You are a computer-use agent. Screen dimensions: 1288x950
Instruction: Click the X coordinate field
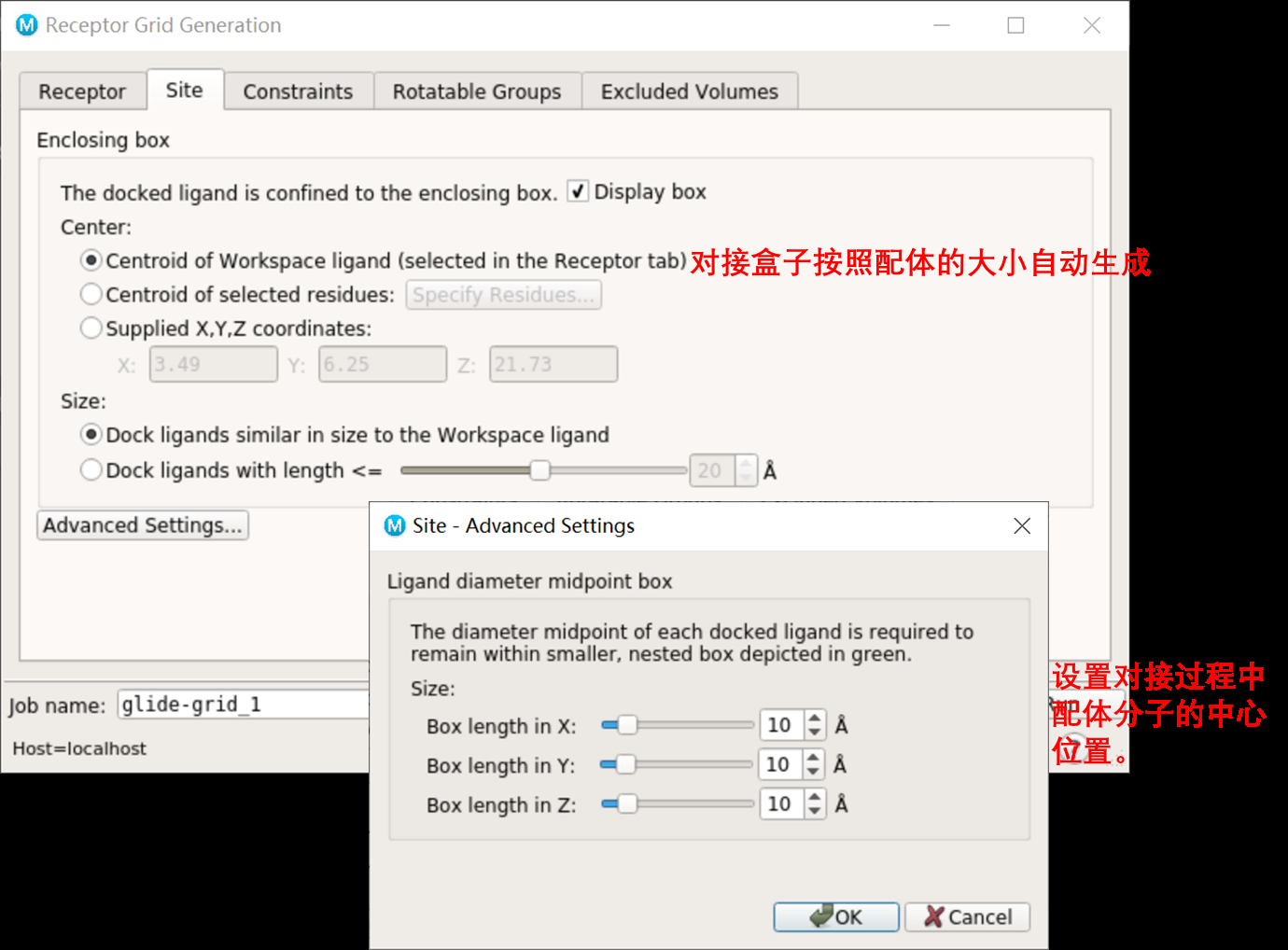(x=214, y=364)
